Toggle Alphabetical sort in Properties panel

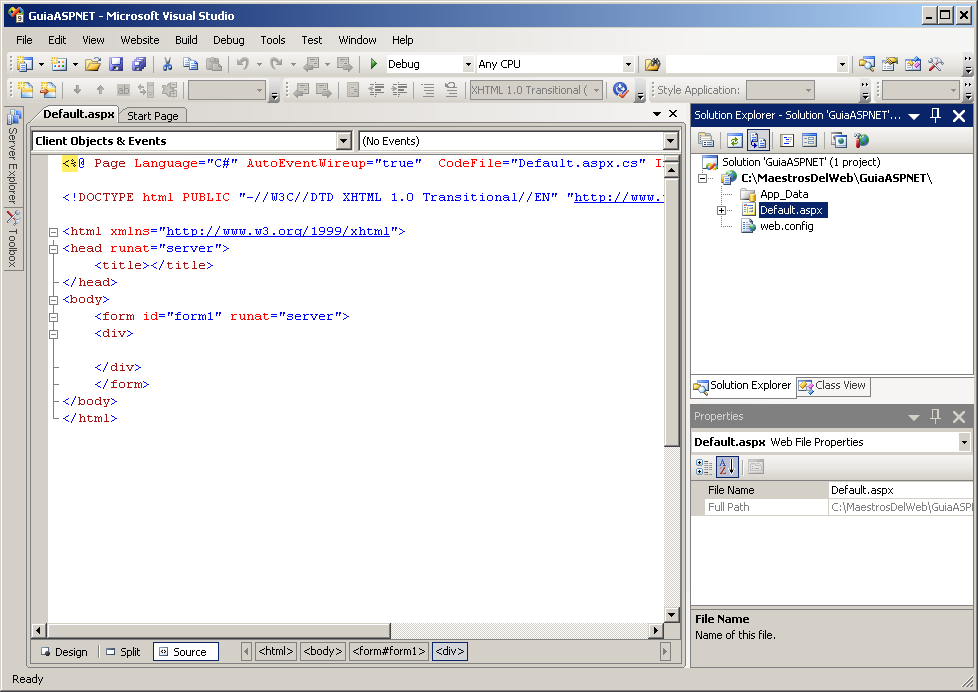click(727, 466)
